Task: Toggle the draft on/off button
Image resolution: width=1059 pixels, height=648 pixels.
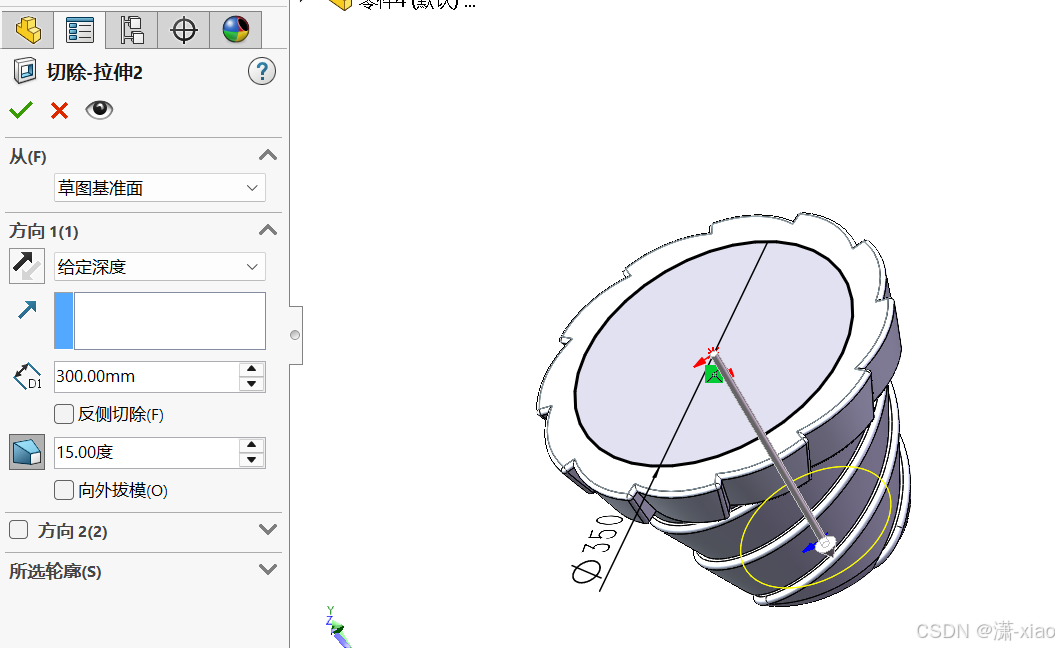Action: [27, 452]
